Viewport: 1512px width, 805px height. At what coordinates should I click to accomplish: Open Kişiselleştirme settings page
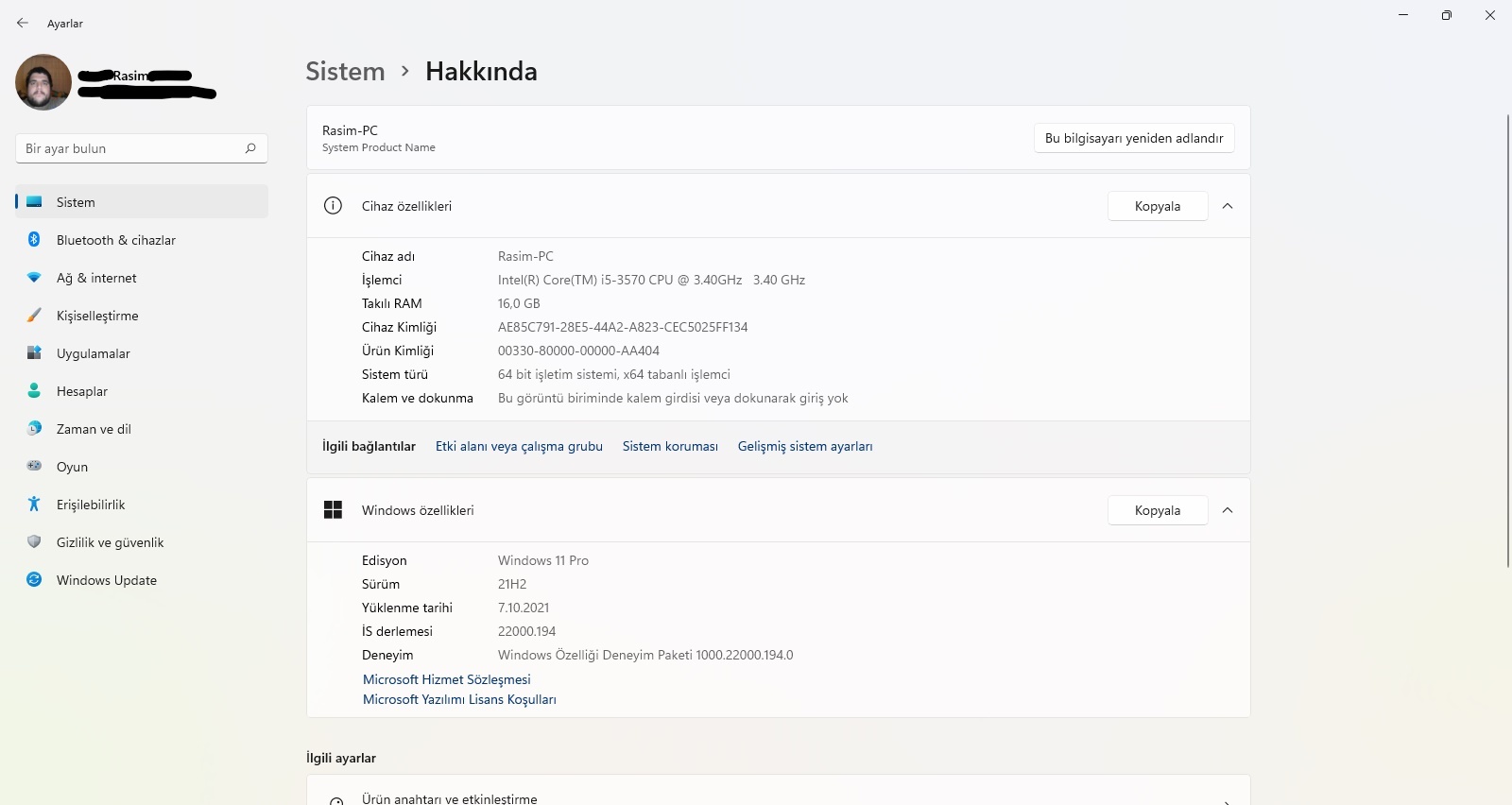[x=142, y=316]
